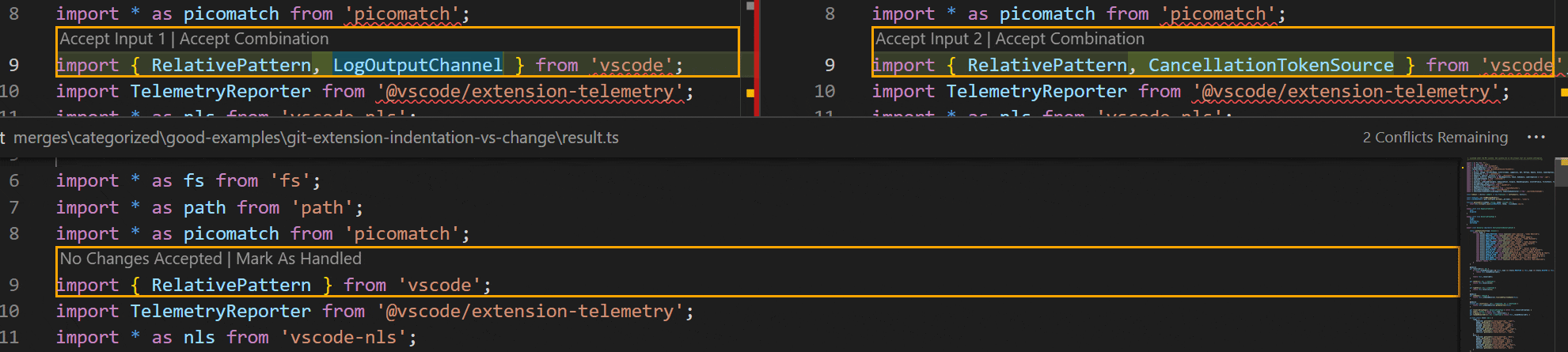Click Accept Combination in the right input
Viewport: 1568px width, 352px height.
1069,39
